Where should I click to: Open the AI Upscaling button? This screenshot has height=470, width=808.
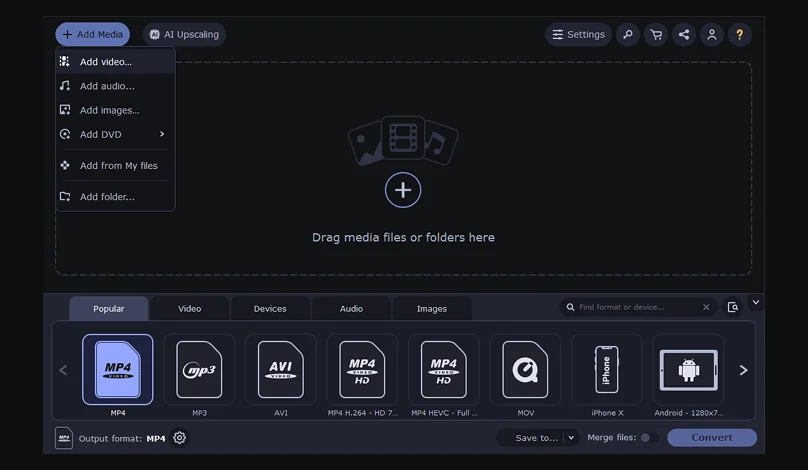pyautogui.click(x=184, y=35)
